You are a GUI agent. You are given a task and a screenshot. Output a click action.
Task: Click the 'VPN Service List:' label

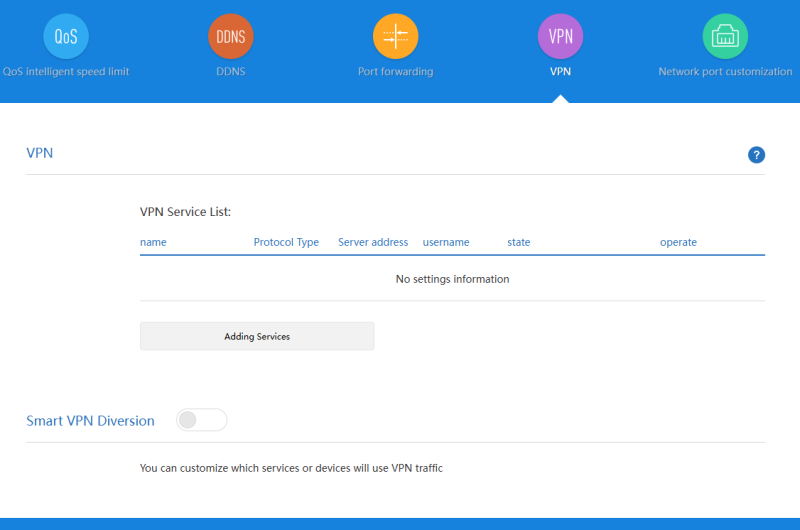[x=185, y=212]
